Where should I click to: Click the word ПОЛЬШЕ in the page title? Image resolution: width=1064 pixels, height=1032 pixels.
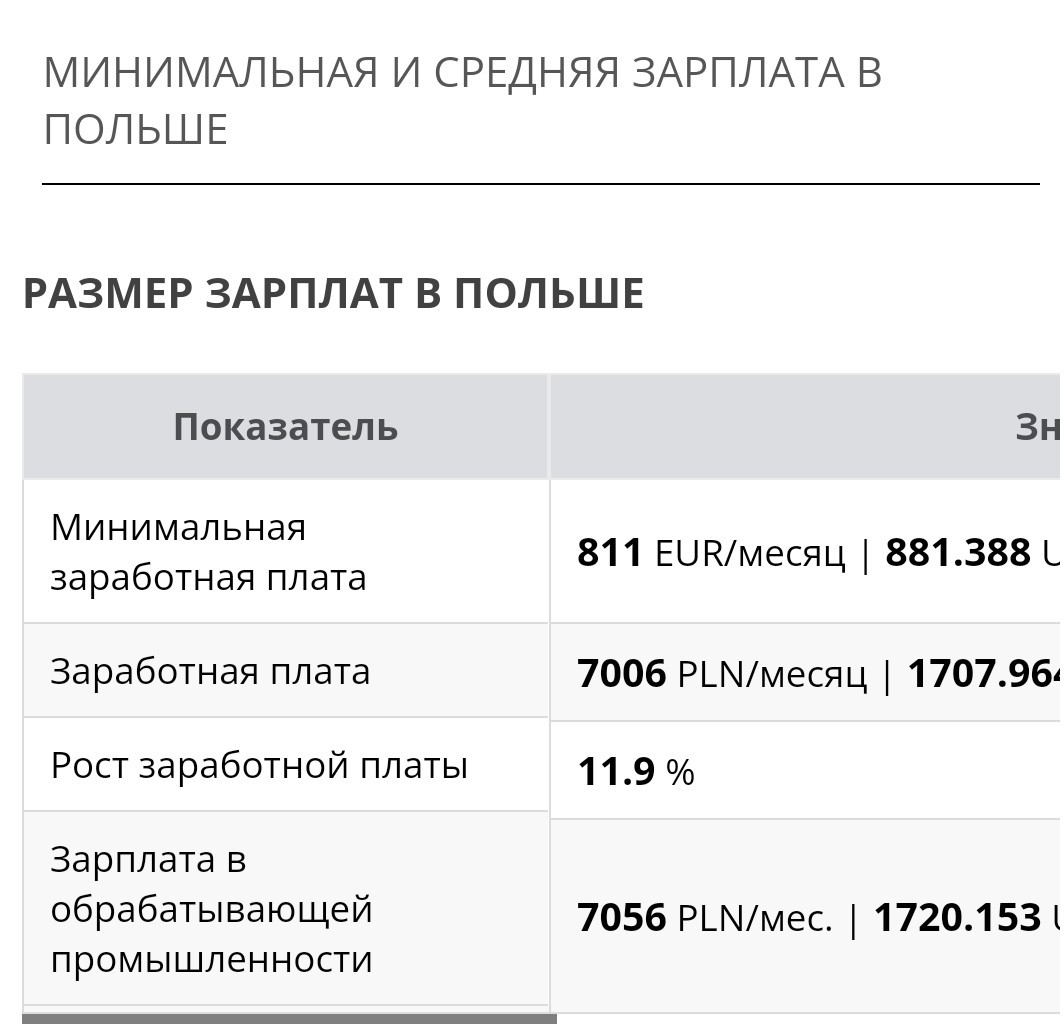coord(136,130)
